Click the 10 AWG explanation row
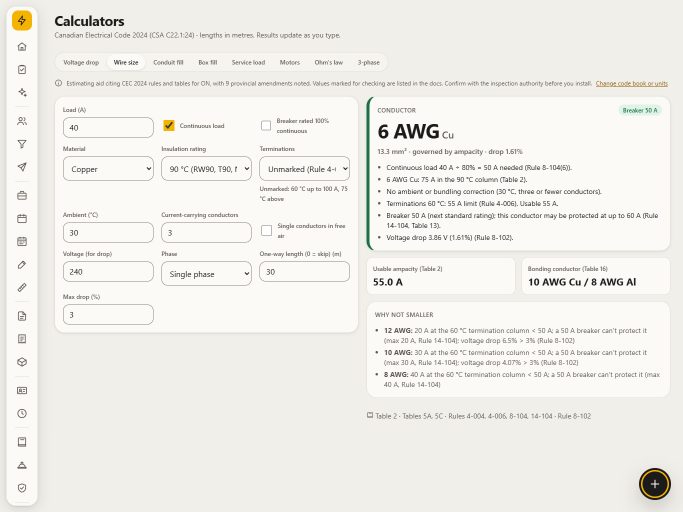This screenshot has height=512, width=683. (517, 357)
